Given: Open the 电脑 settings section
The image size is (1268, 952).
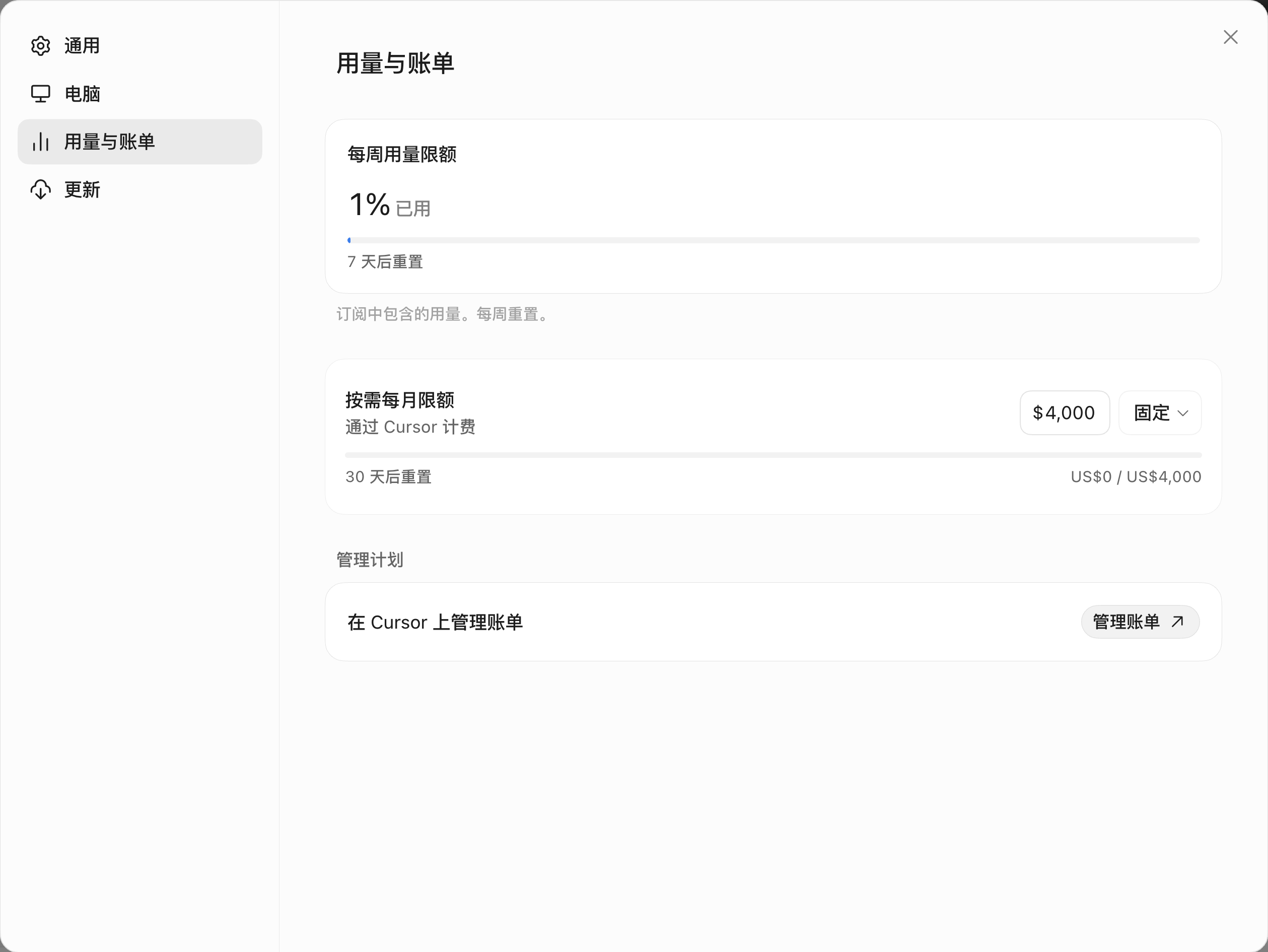Looking at the screenshot, I should pos(140,94).
